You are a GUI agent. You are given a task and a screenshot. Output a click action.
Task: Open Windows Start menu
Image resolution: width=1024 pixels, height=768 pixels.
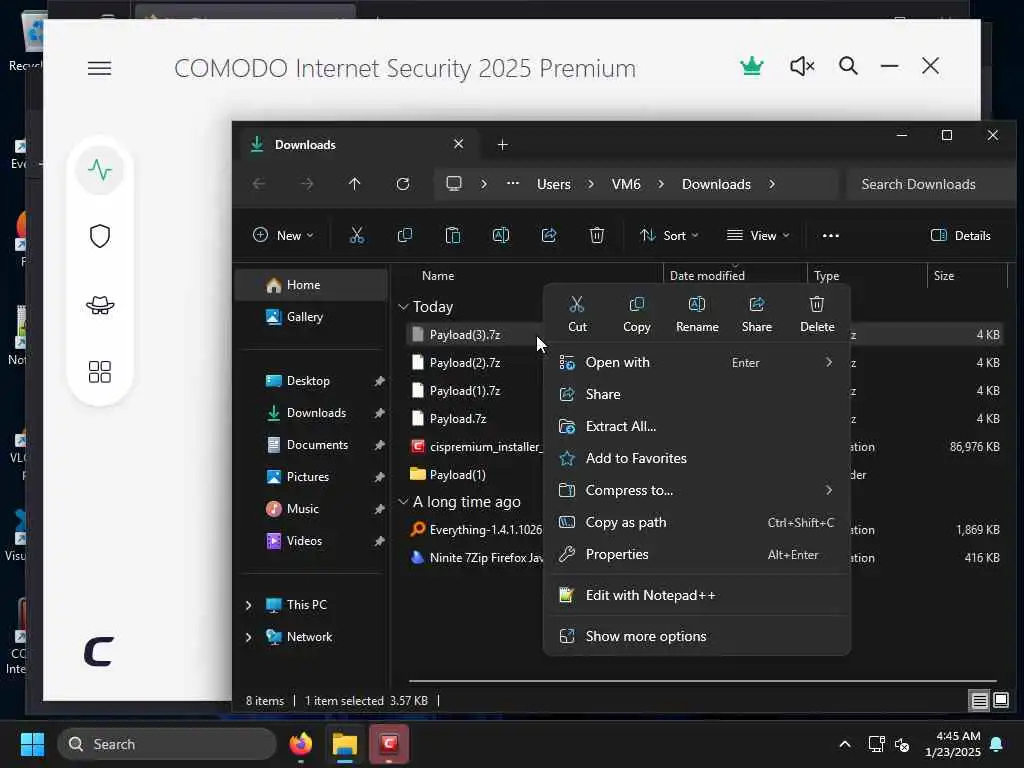(33, 744)
